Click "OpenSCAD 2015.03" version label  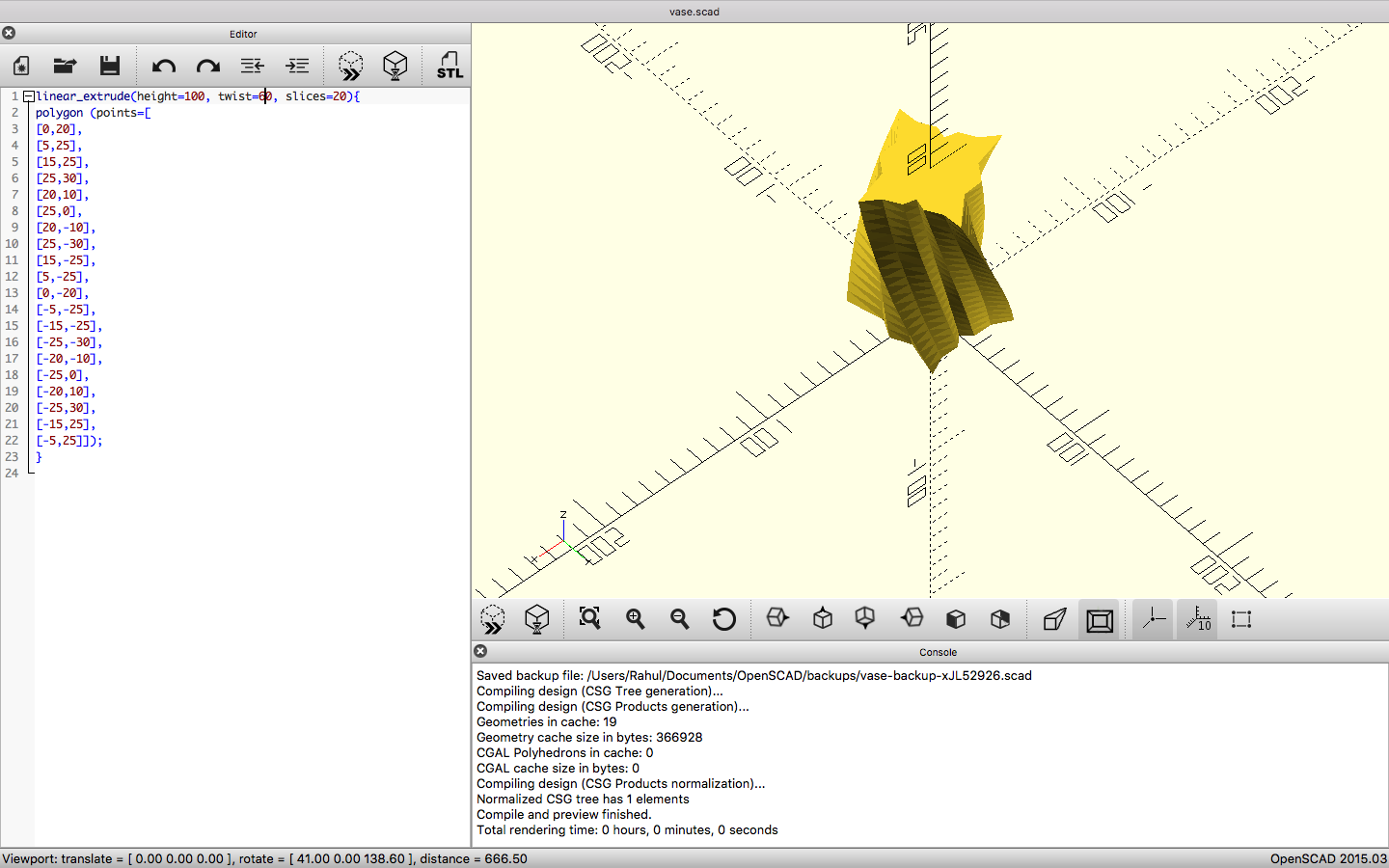1328,858
